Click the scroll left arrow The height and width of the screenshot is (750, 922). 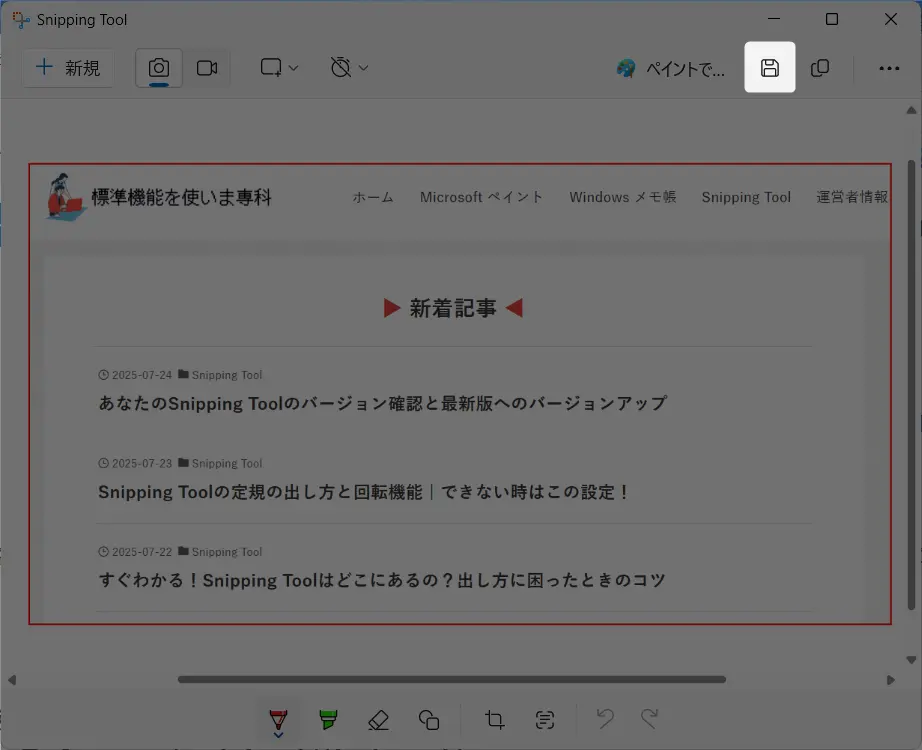click(x=12, y=680)
